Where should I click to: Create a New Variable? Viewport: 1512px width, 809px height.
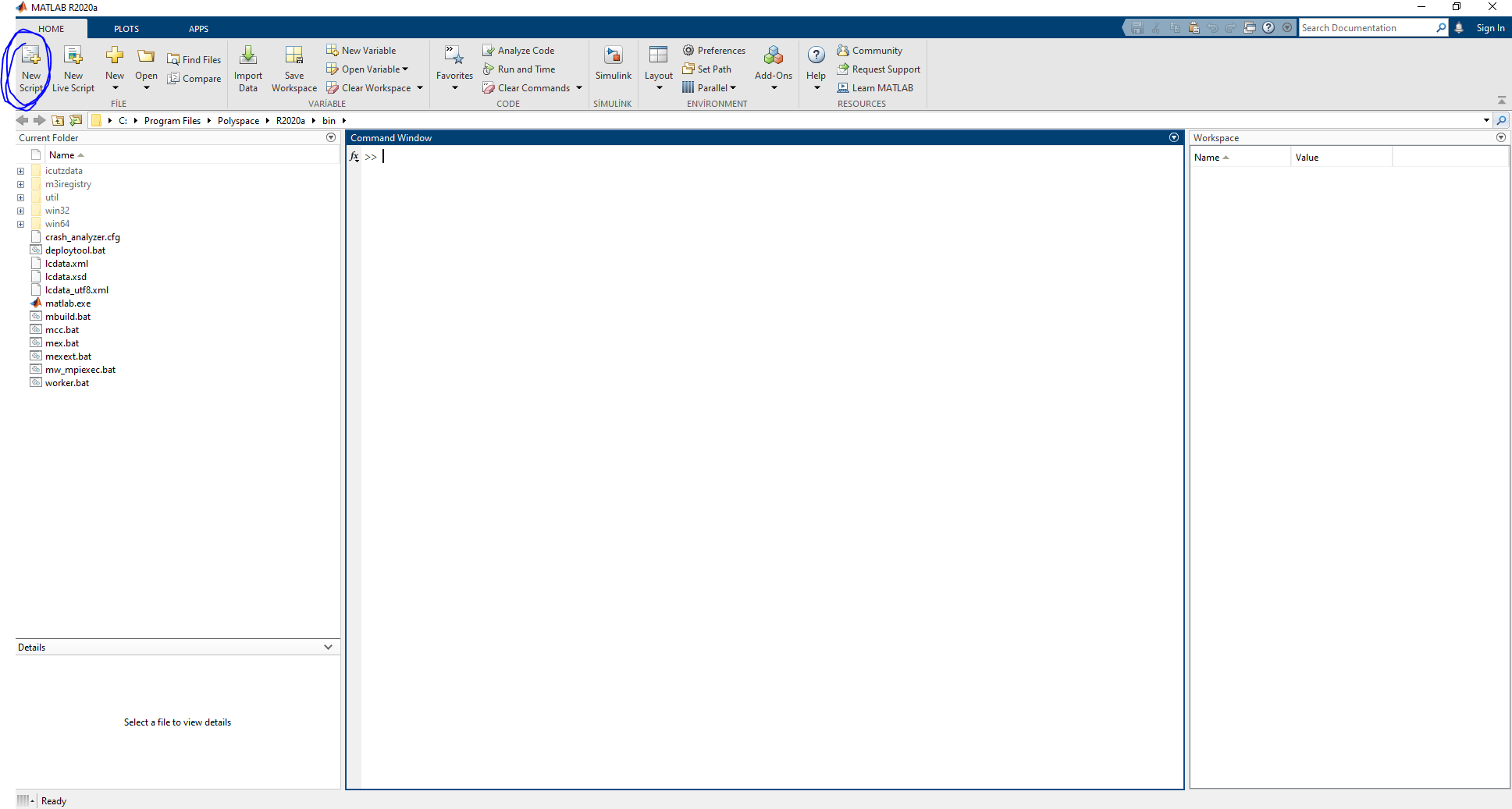361,50
